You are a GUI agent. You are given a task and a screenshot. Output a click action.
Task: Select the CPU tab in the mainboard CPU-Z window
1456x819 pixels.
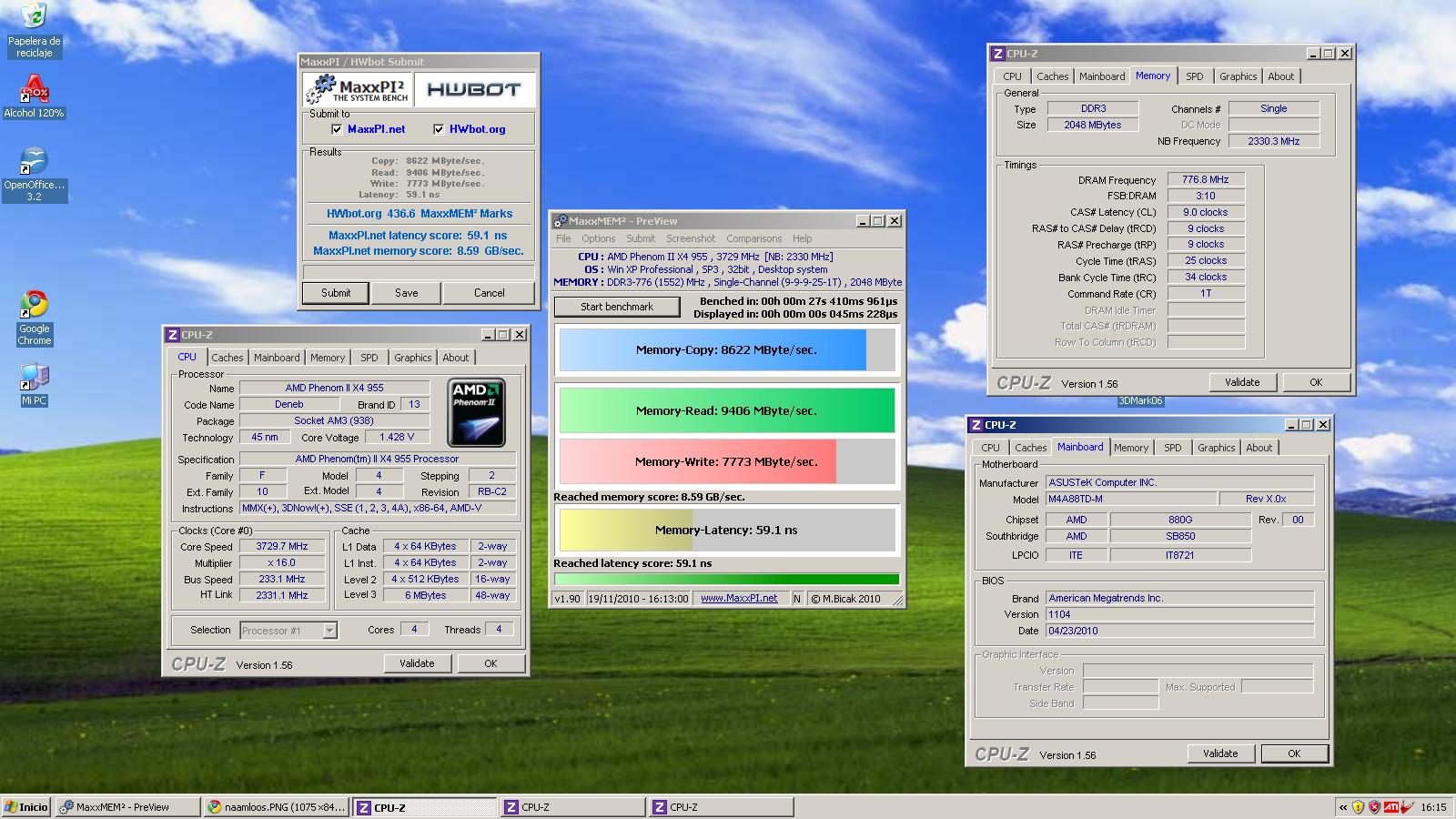[x=990, y=448]
